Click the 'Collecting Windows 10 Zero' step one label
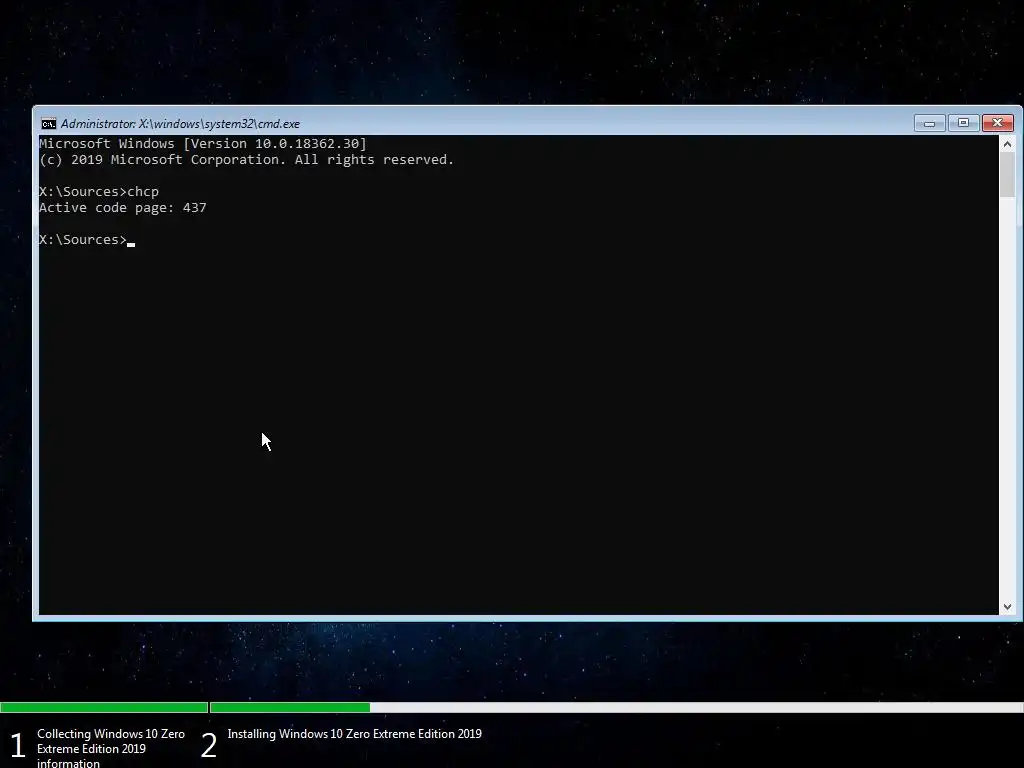The width and height of the screenshot is (1024, 768). [111, 748]
